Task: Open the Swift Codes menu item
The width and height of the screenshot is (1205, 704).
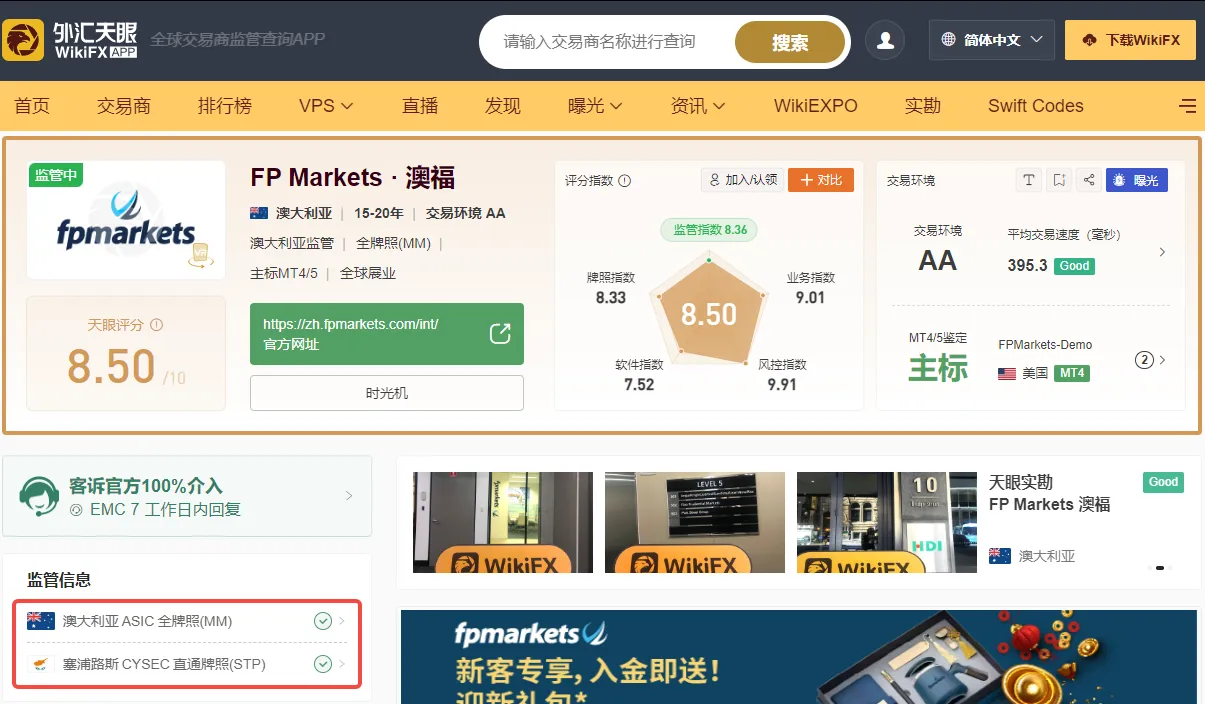Action: click(1036, 106)
